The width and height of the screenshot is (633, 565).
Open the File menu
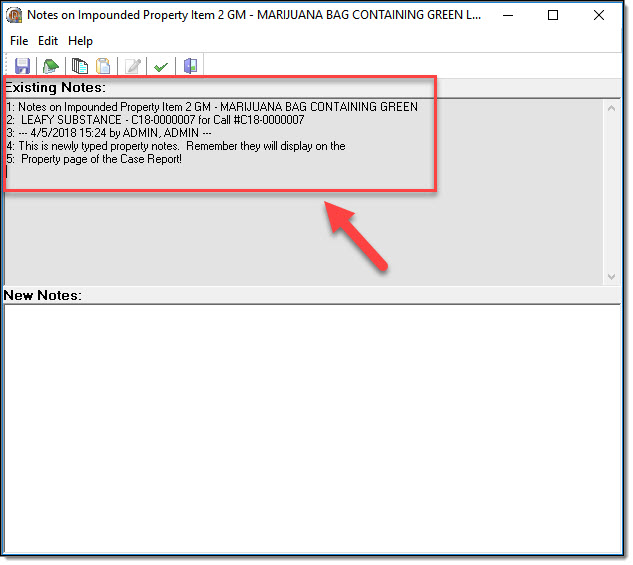pyautogui.click(x=19, y=41)
